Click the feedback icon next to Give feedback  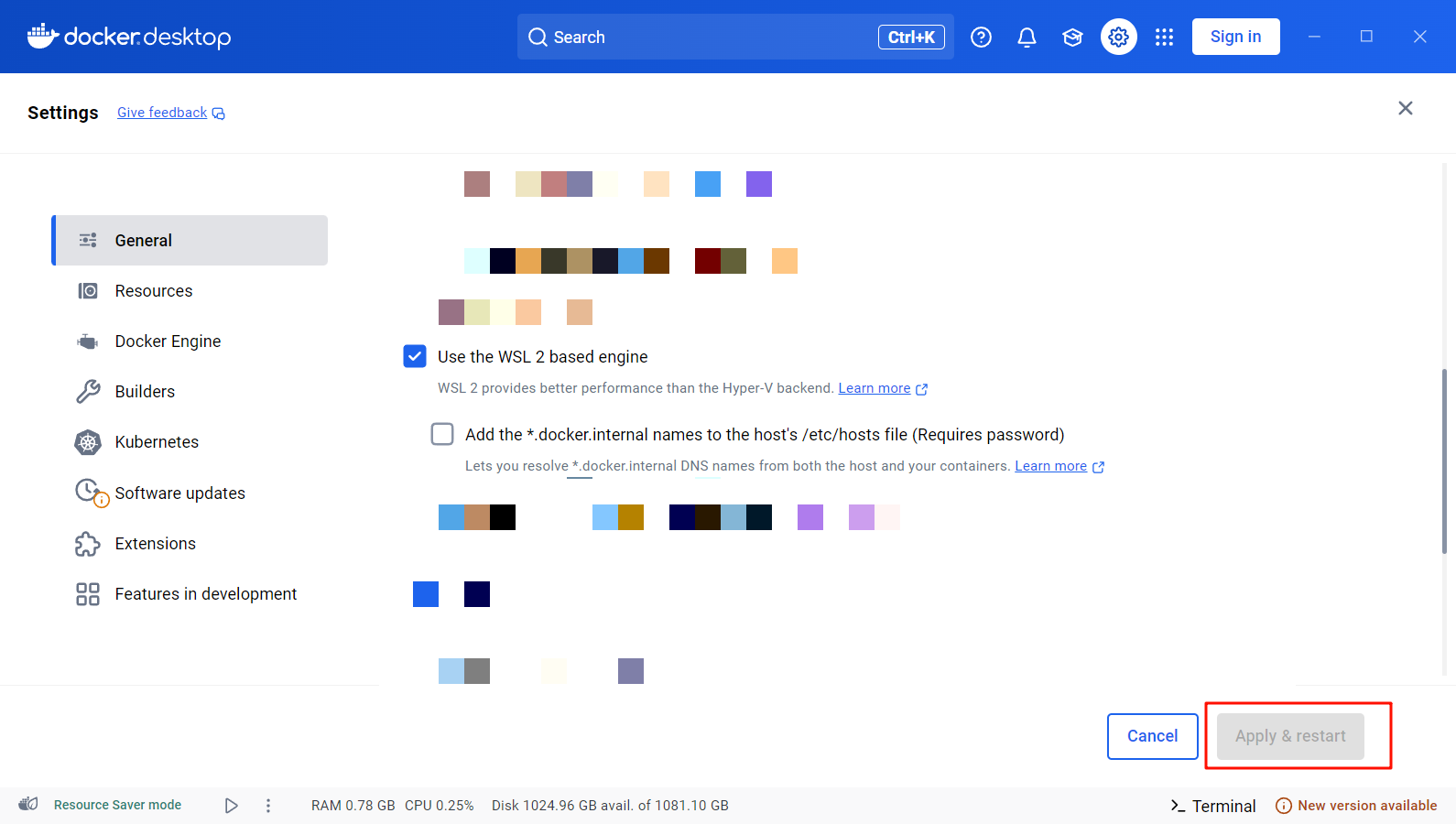(218, 114)
